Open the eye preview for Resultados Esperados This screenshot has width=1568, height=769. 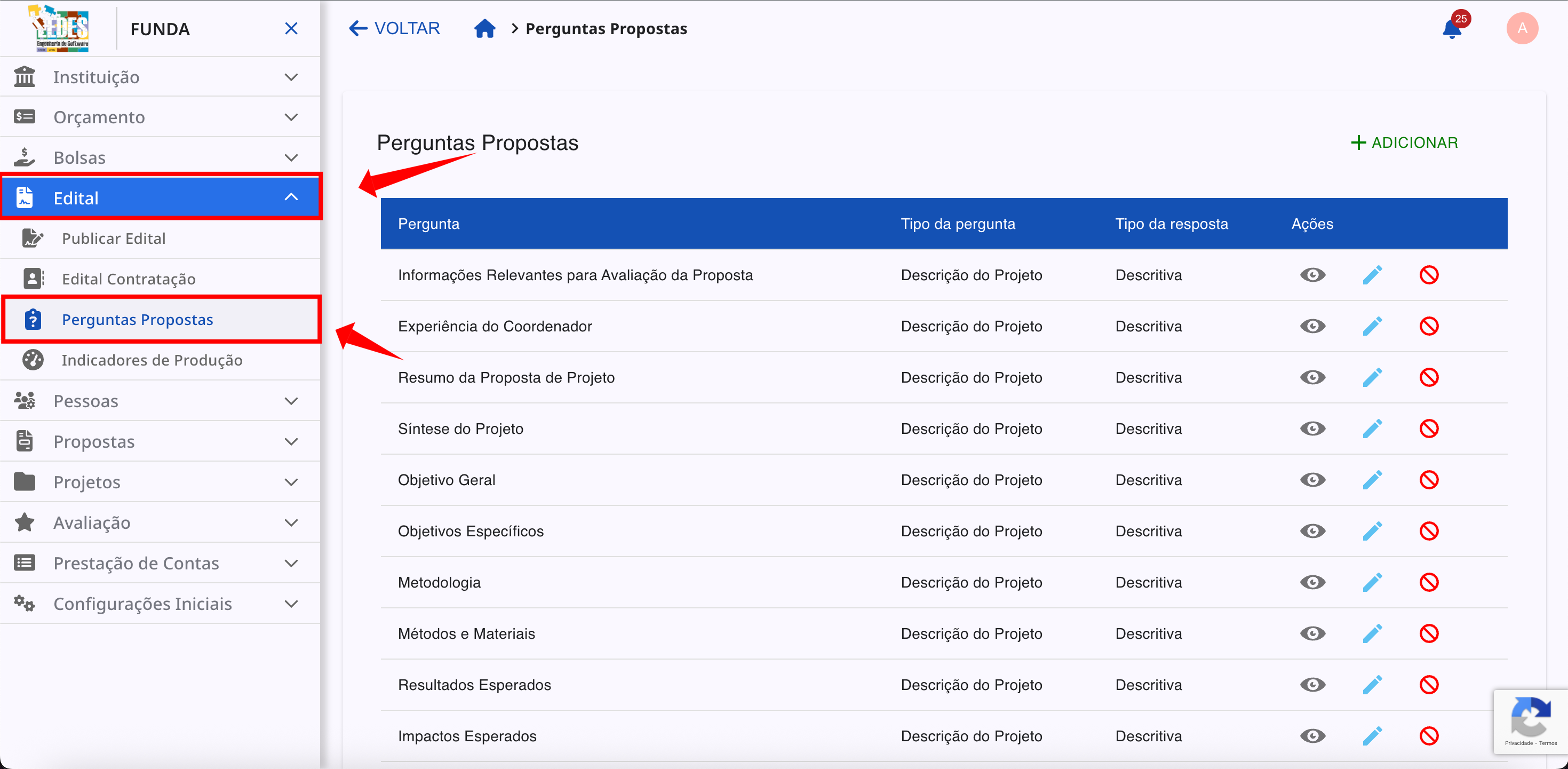[x=1312, y=685]
